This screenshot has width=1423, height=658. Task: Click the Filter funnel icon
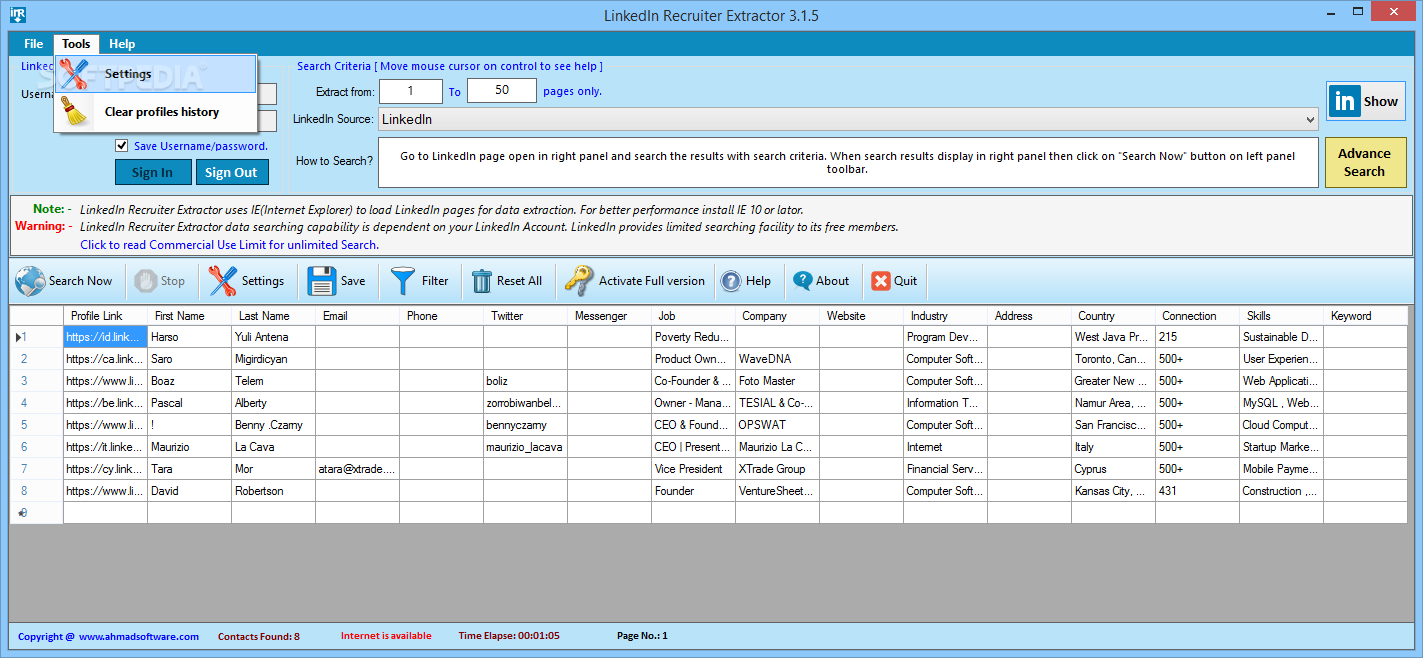pos(403,281)
